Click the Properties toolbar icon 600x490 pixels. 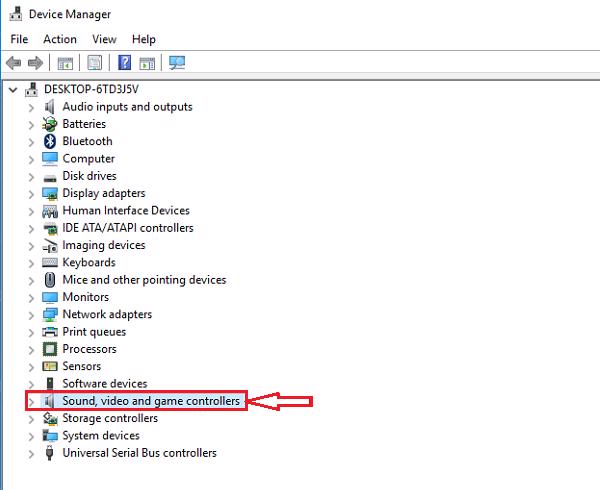[95, 63]
